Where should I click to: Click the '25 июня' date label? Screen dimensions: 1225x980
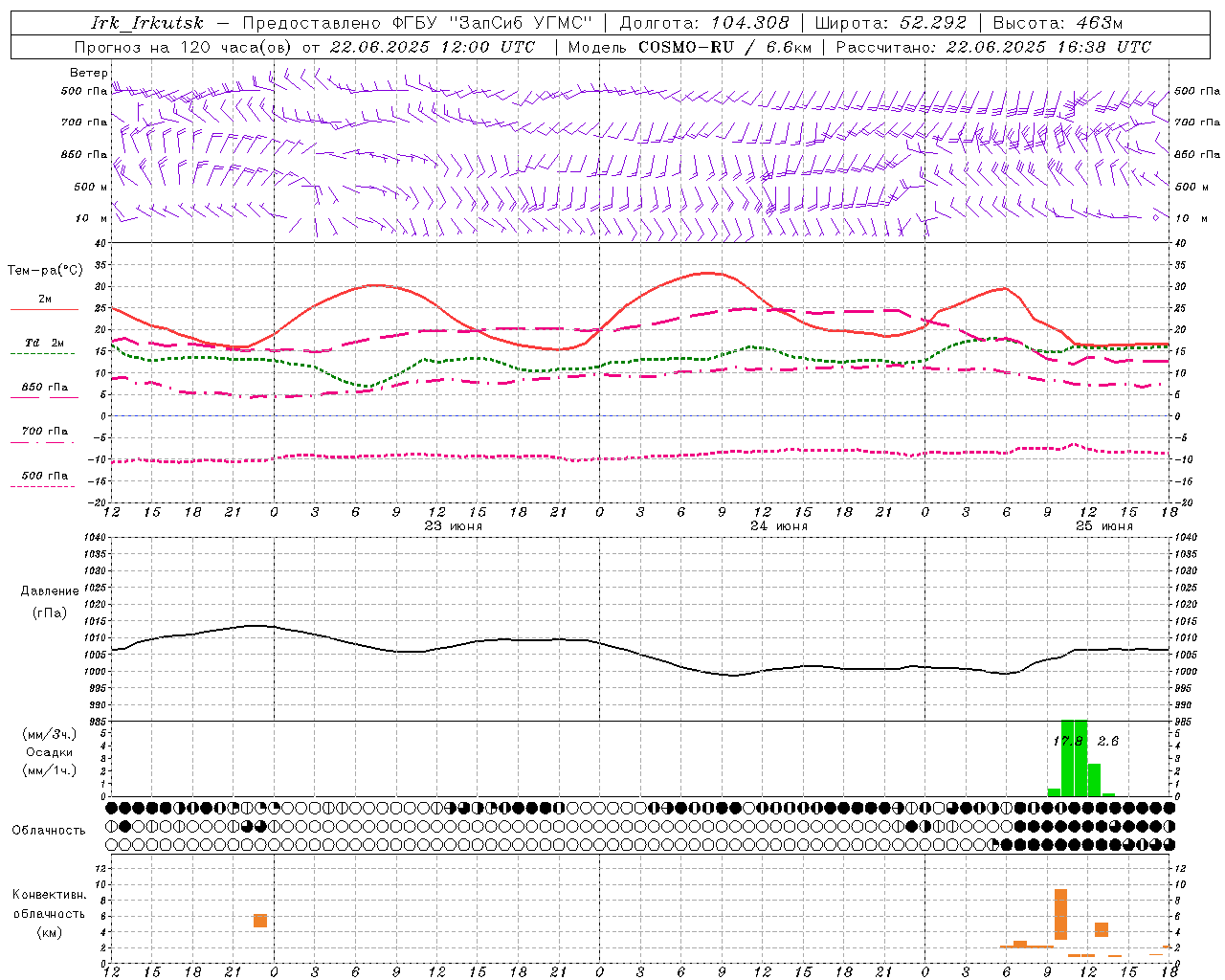(1104, 526)
